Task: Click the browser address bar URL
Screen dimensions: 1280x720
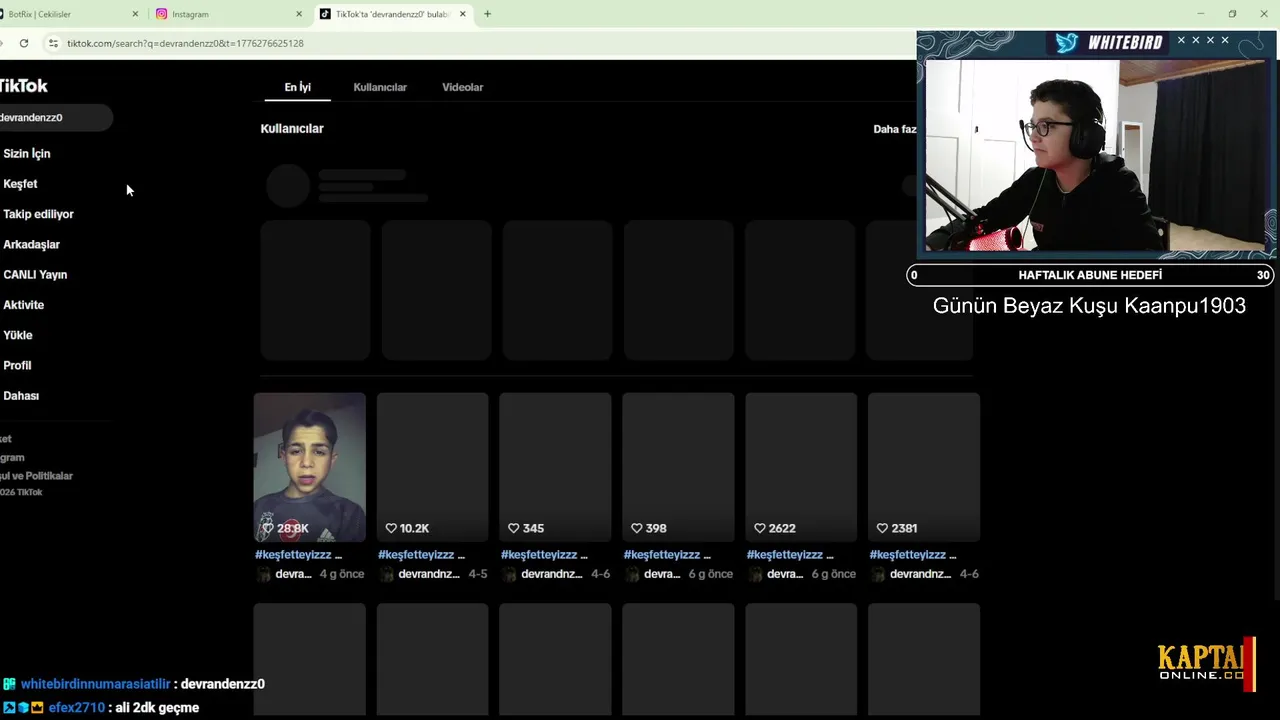Action: pyautogui.click(x=185, y=43)
